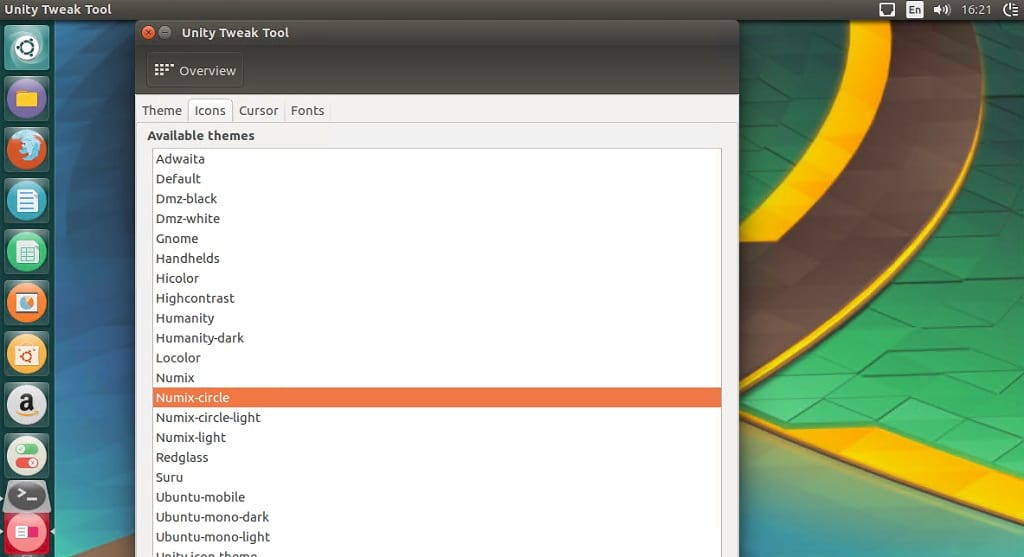Select the Numix-circle-light theme
The image size is (1024, 557).
(437, 418)
